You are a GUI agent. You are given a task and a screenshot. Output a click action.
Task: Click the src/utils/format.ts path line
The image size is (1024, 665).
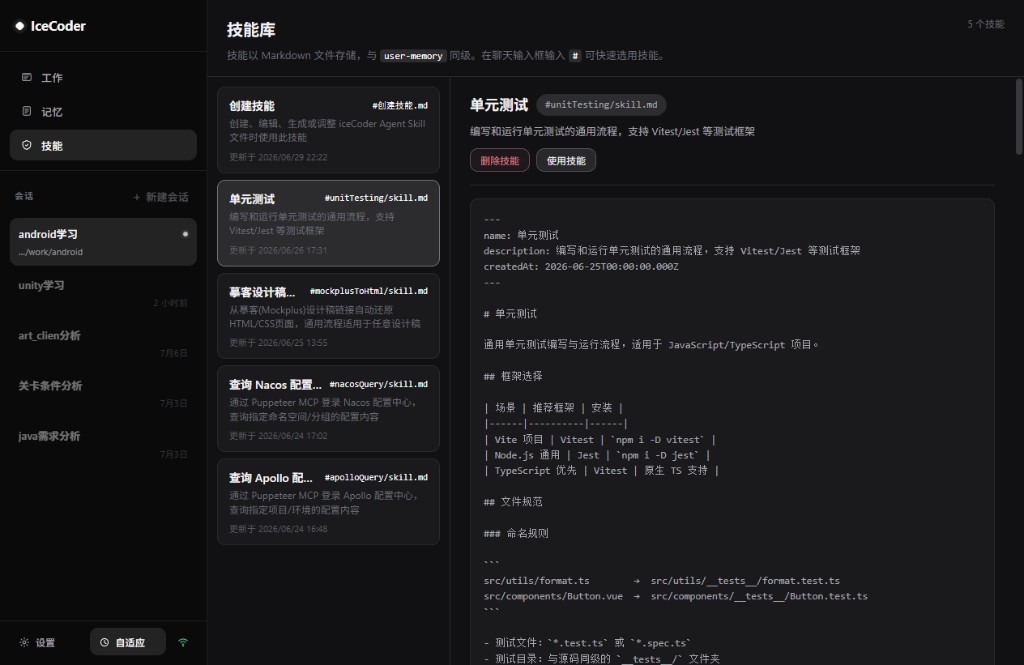click(x=662, y=581)
